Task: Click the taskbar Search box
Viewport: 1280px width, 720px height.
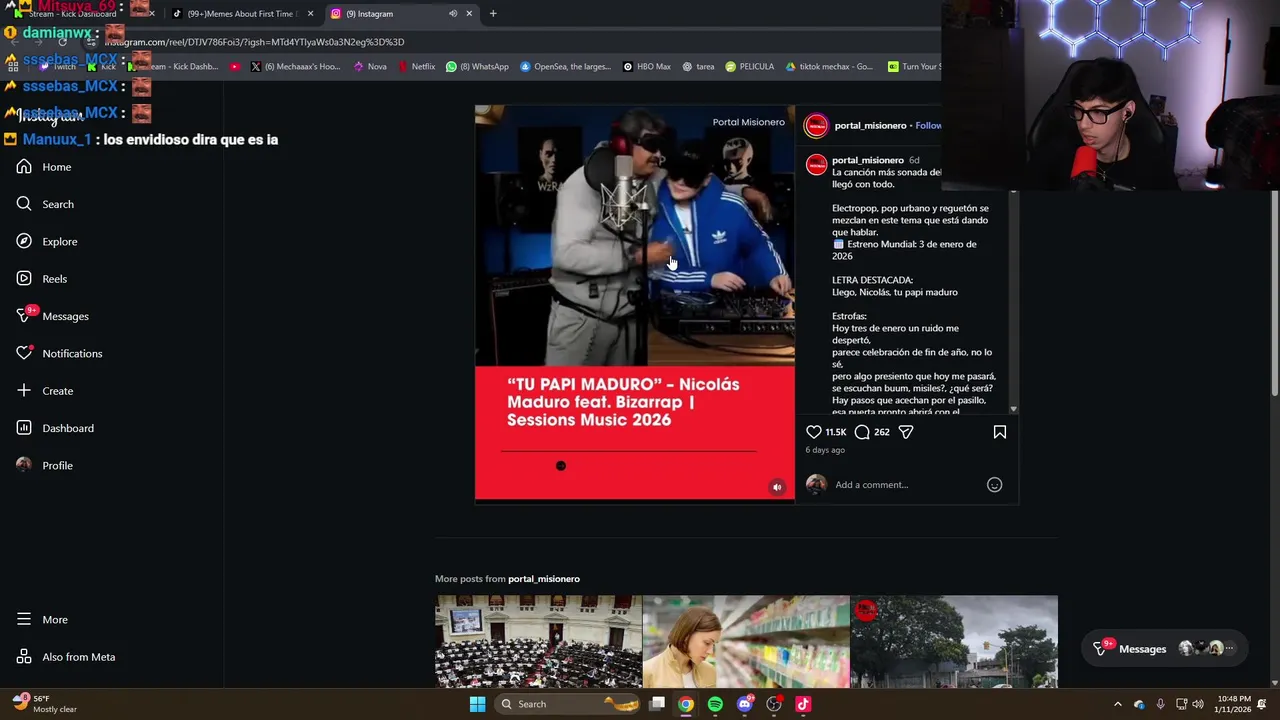Action: pos(568,704)
